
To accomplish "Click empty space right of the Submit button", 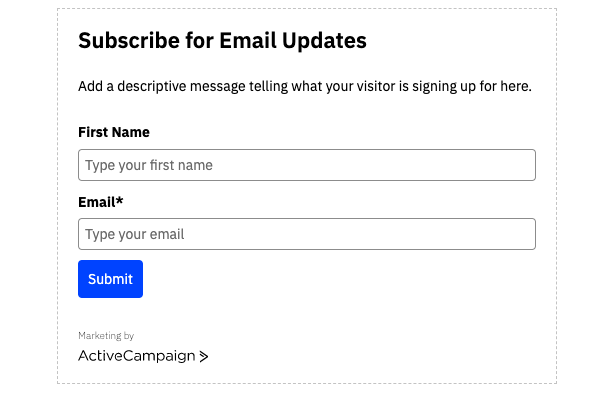I will point(304,279).
